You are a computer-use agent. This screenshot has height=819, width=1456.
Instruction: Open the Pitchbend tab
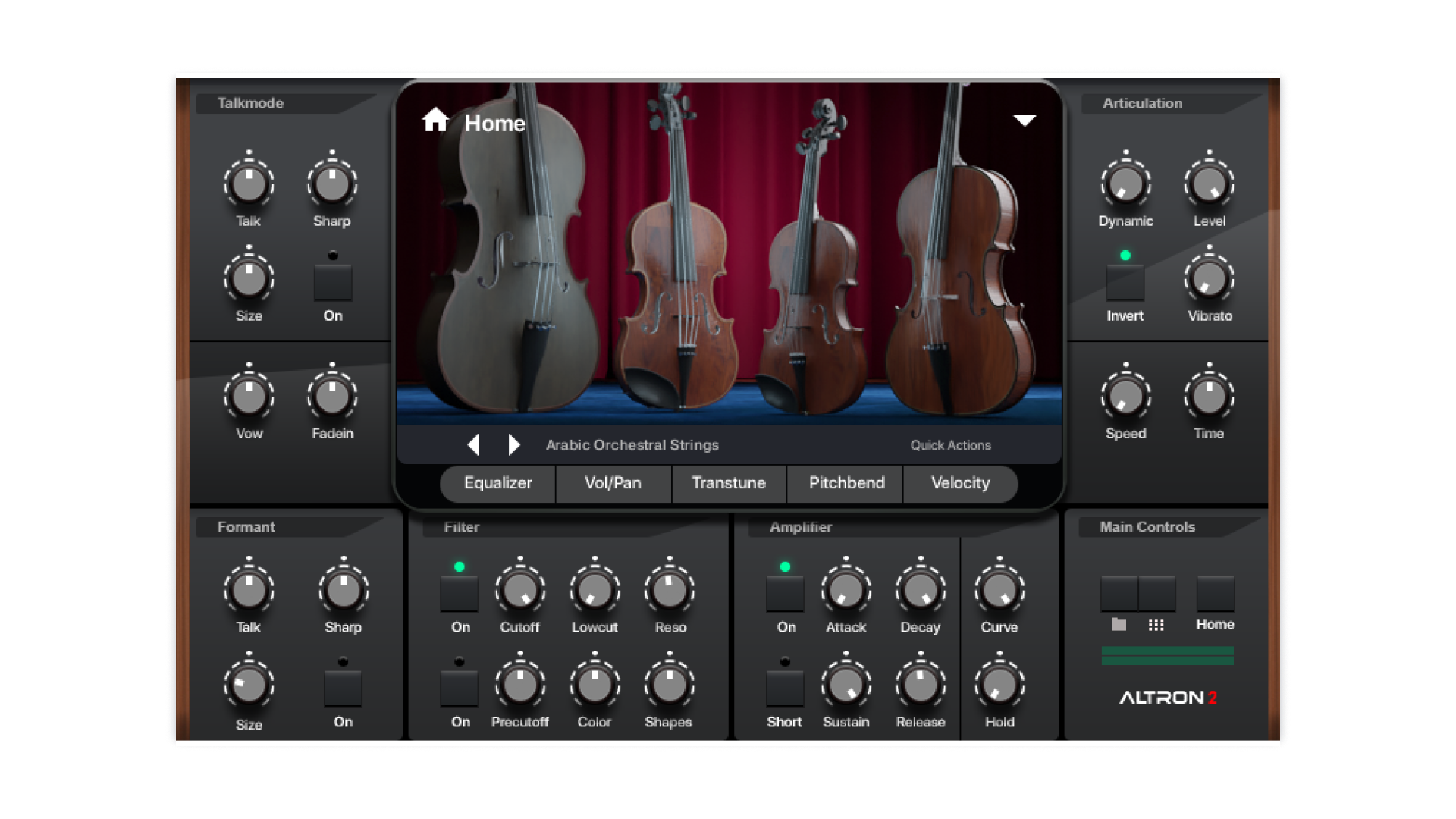(846, 483)
